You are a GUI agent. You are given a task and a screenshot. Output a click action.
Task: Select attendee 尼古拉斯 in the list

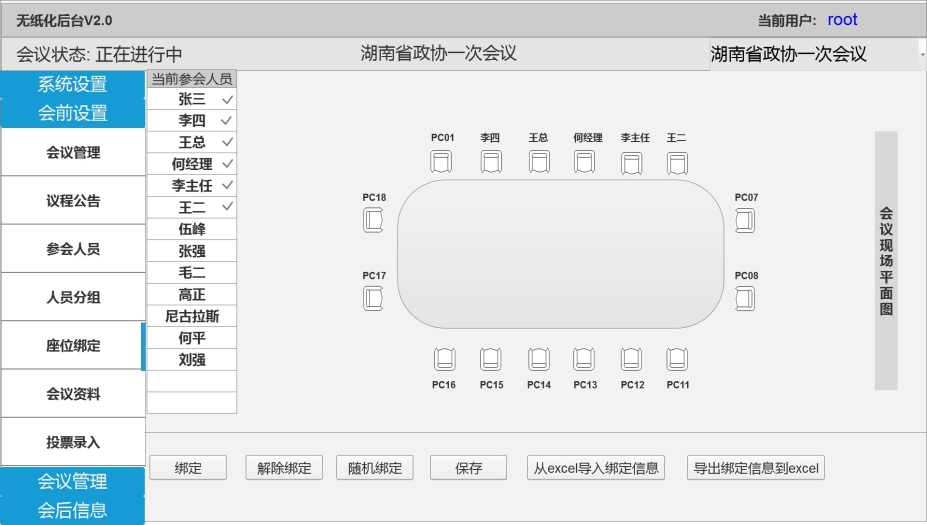click(192, 316)
